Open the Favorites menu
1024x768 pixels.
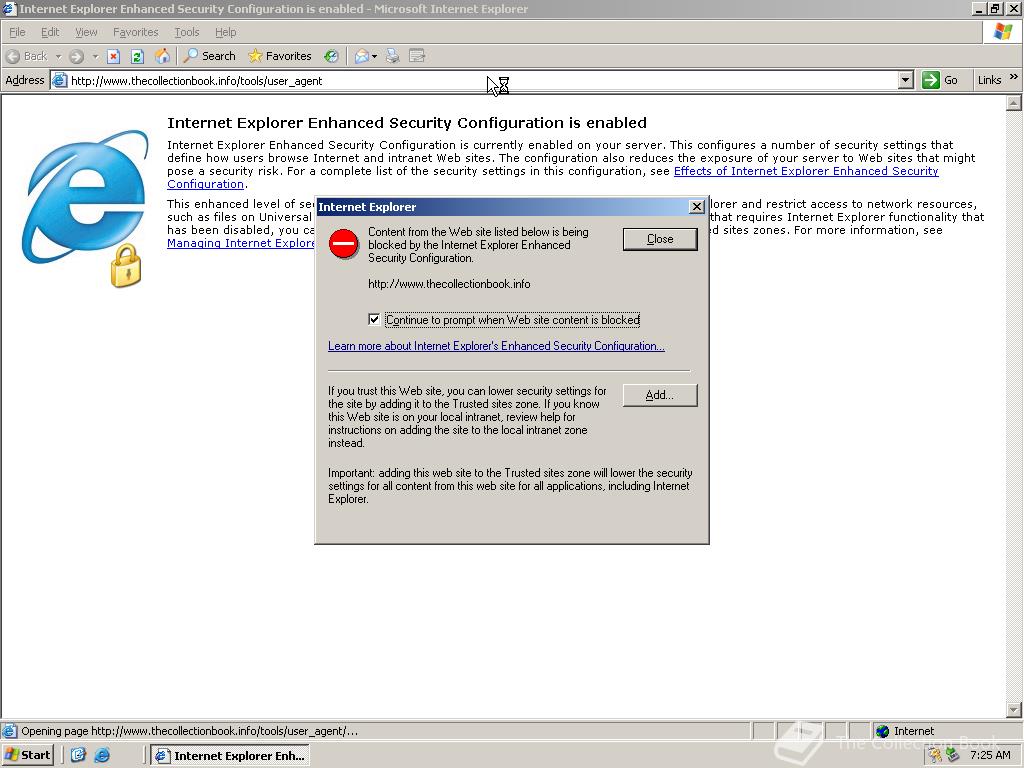click(135, 32)
